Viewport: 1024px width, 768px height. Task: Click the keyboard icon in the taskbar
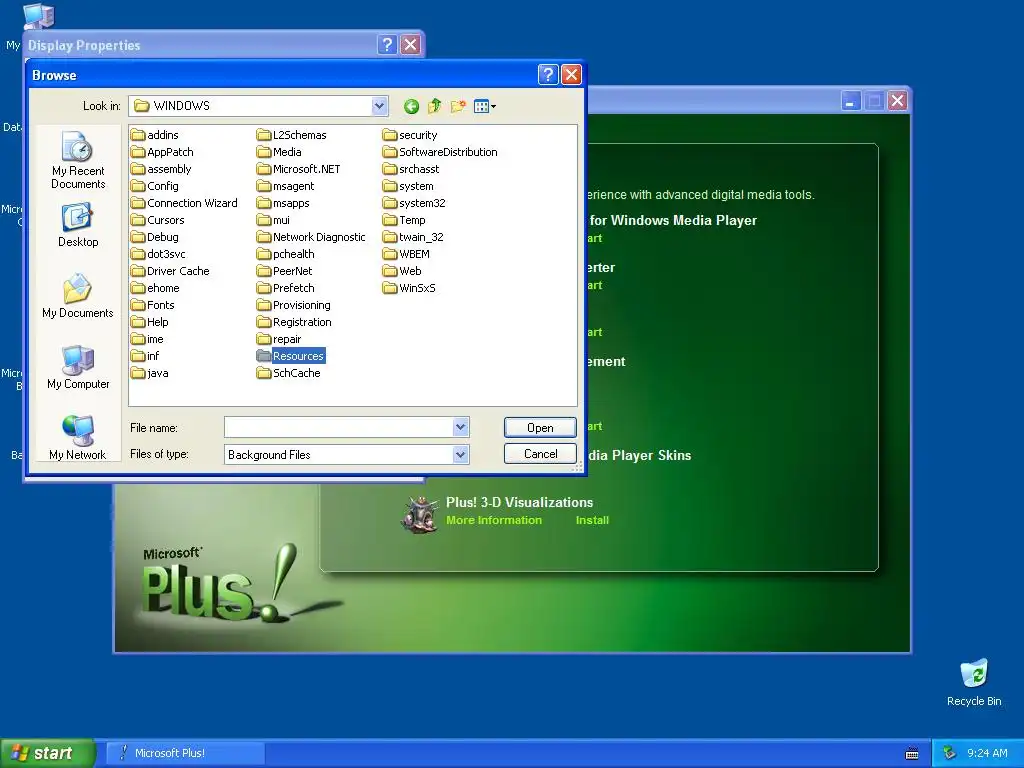coord(912,754)
